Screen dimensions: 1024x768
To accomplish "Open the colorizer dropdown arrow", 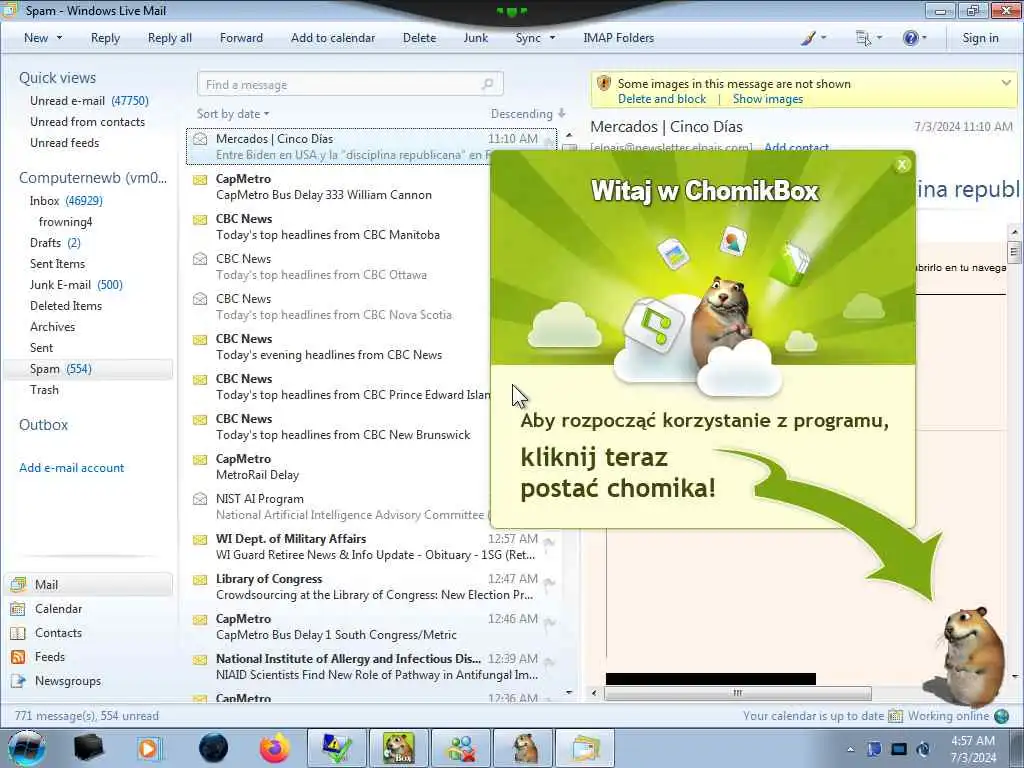I will tap(823, 38).
